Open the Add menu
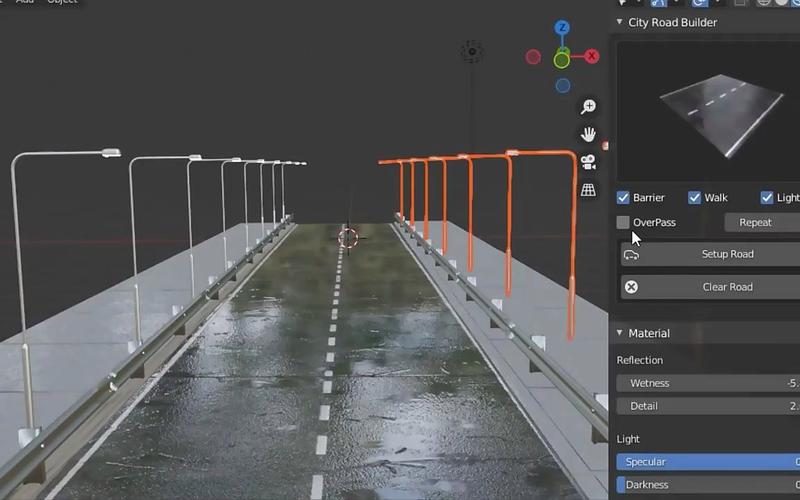800x500 pixels. click(24, 2)
